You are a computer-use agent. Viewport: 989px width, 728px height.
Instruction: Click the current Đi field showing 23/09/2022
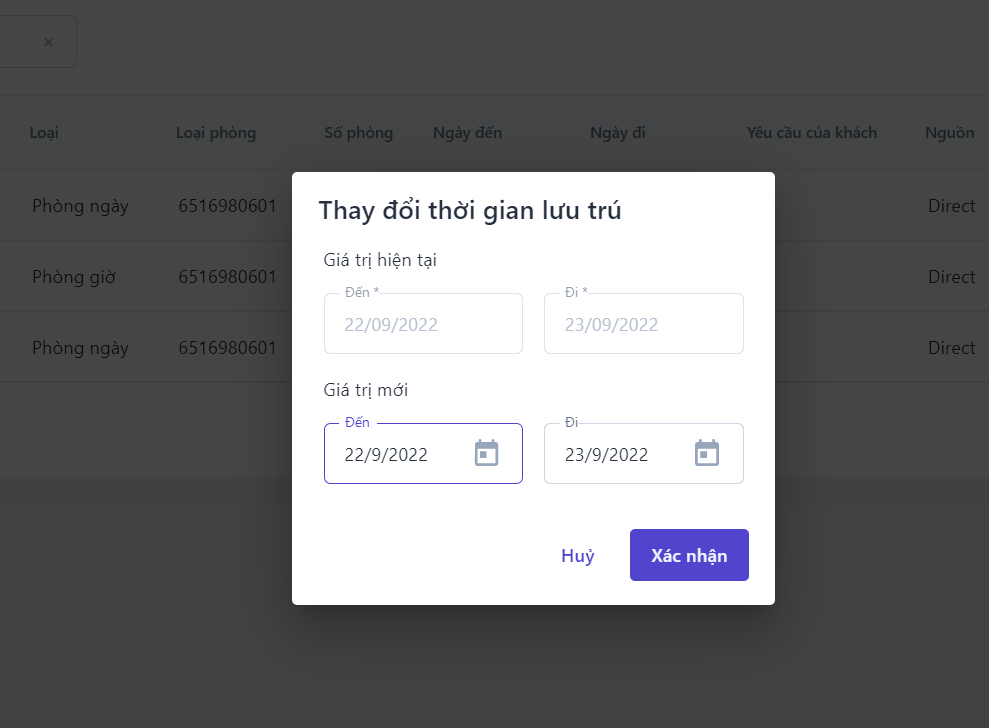(643, 324)
